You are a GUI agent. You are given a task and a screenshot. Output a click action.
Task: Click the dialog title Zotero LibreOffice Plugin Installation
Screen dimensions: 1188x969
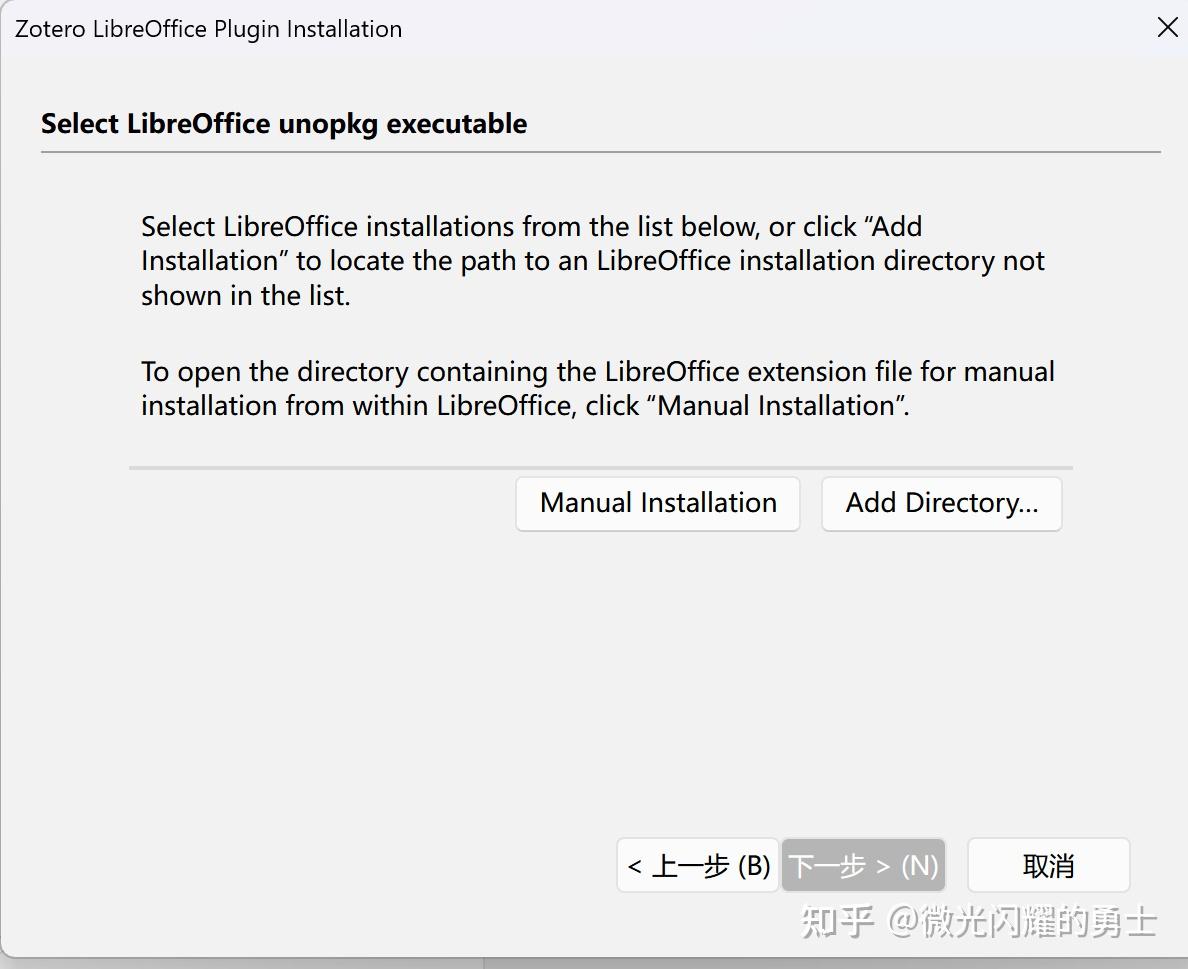tap(208, 29)
